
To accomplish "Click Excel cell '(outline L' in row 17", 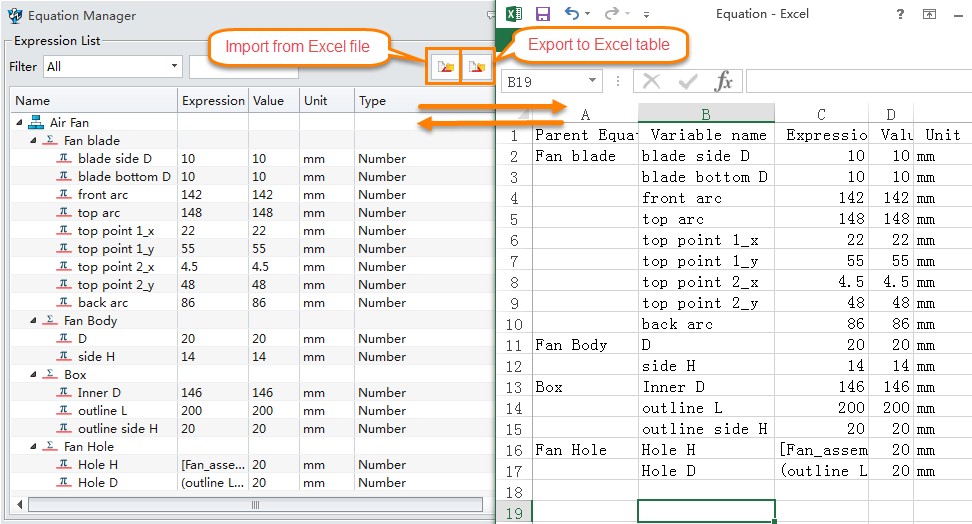I will tap(821, 471).
